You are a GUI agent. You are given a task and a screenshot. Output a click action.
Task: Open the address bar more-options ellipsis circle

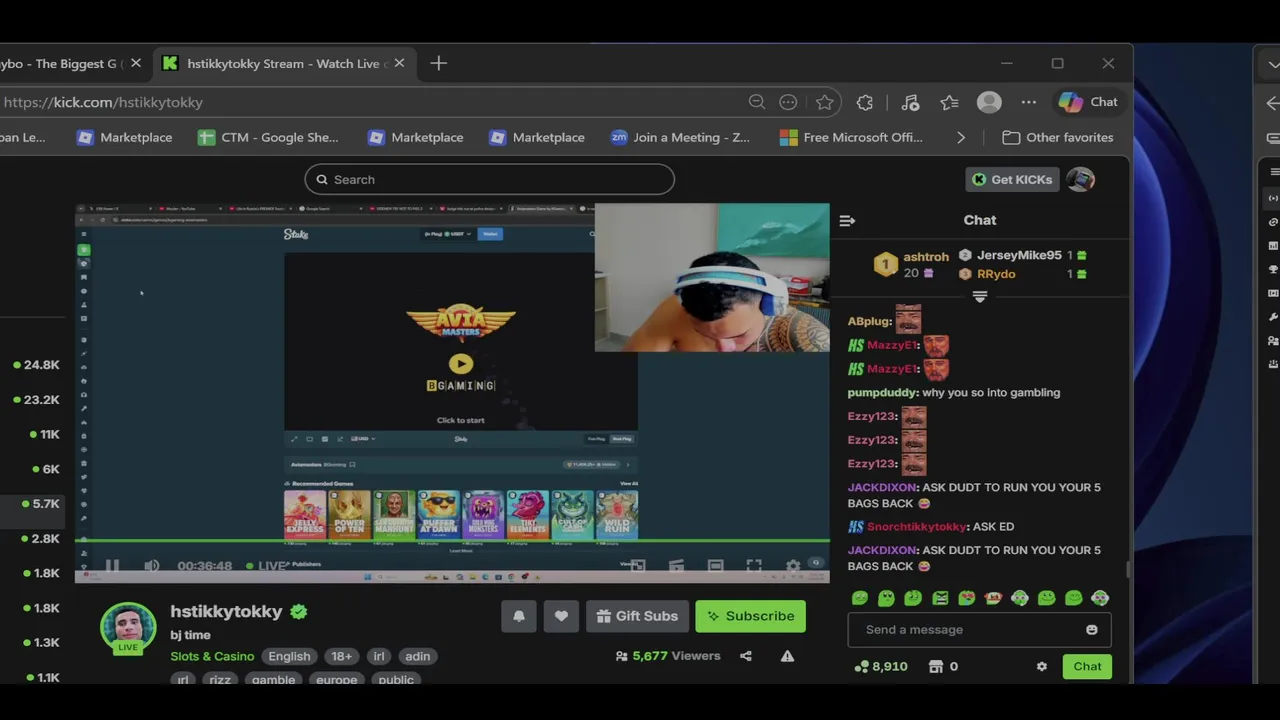pyautogui.click(x=788, y=102)
